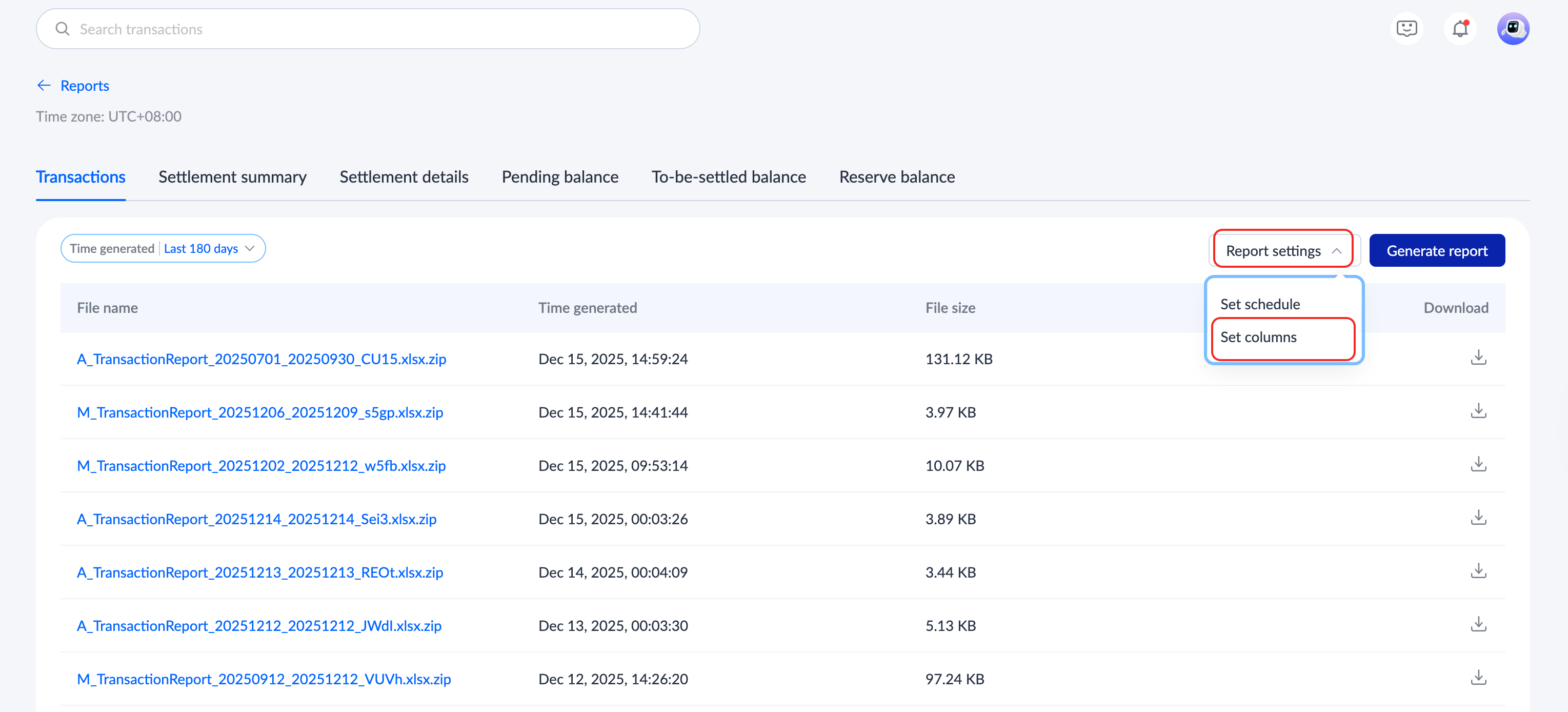Screen dimensions: 1568x712
Task: Open the notifications bell
Action: pyautogui.click(x=1460, y=29)
